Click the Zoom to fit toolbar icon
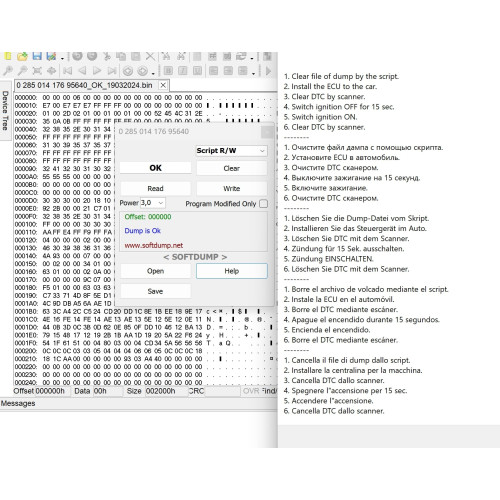Screen dimensions: 500x500 pyautogui.click(x=37, y=71)
